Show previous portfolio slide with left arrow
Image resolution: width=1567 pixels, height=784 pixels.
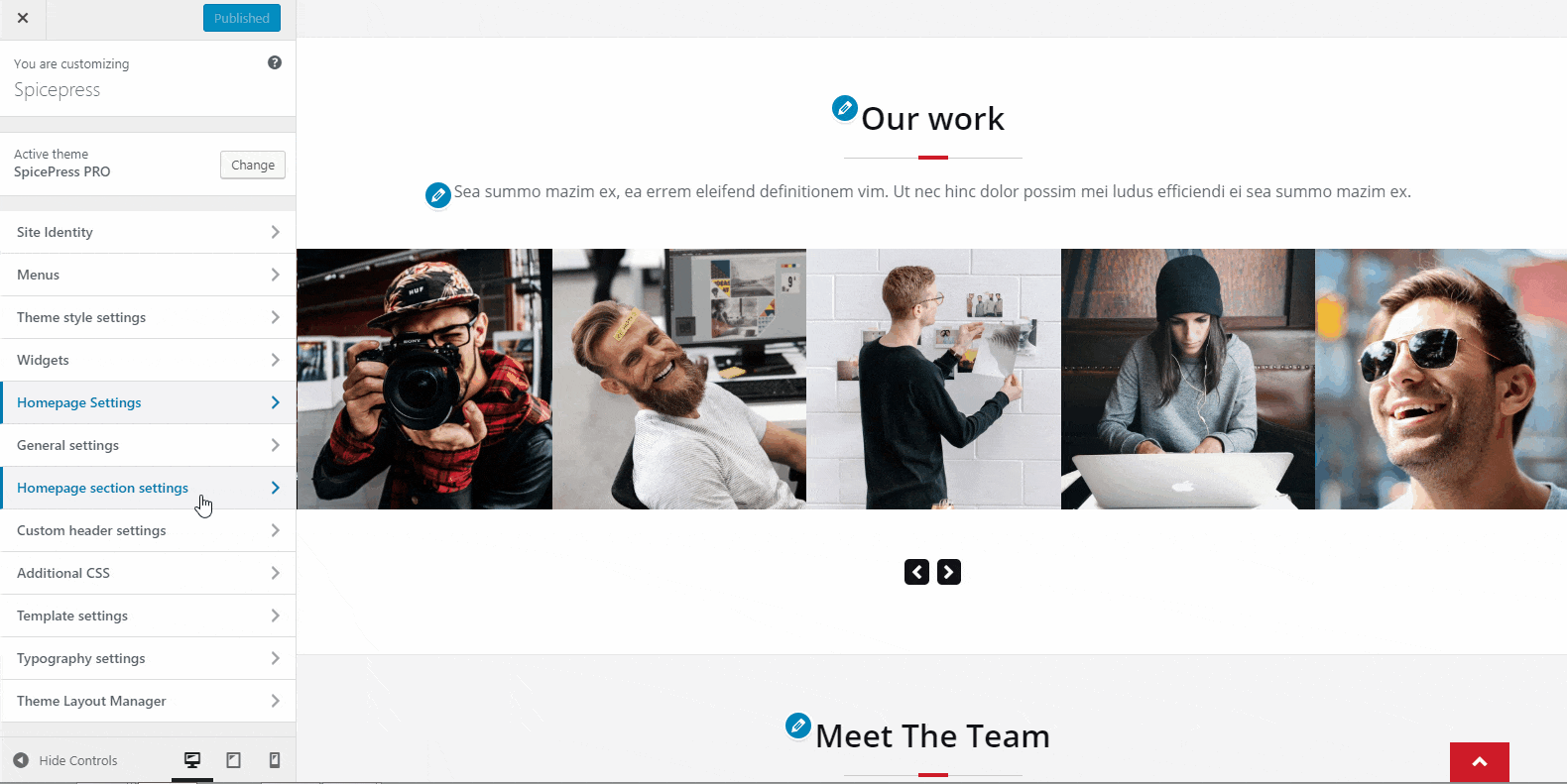click(x=916, y=572)
